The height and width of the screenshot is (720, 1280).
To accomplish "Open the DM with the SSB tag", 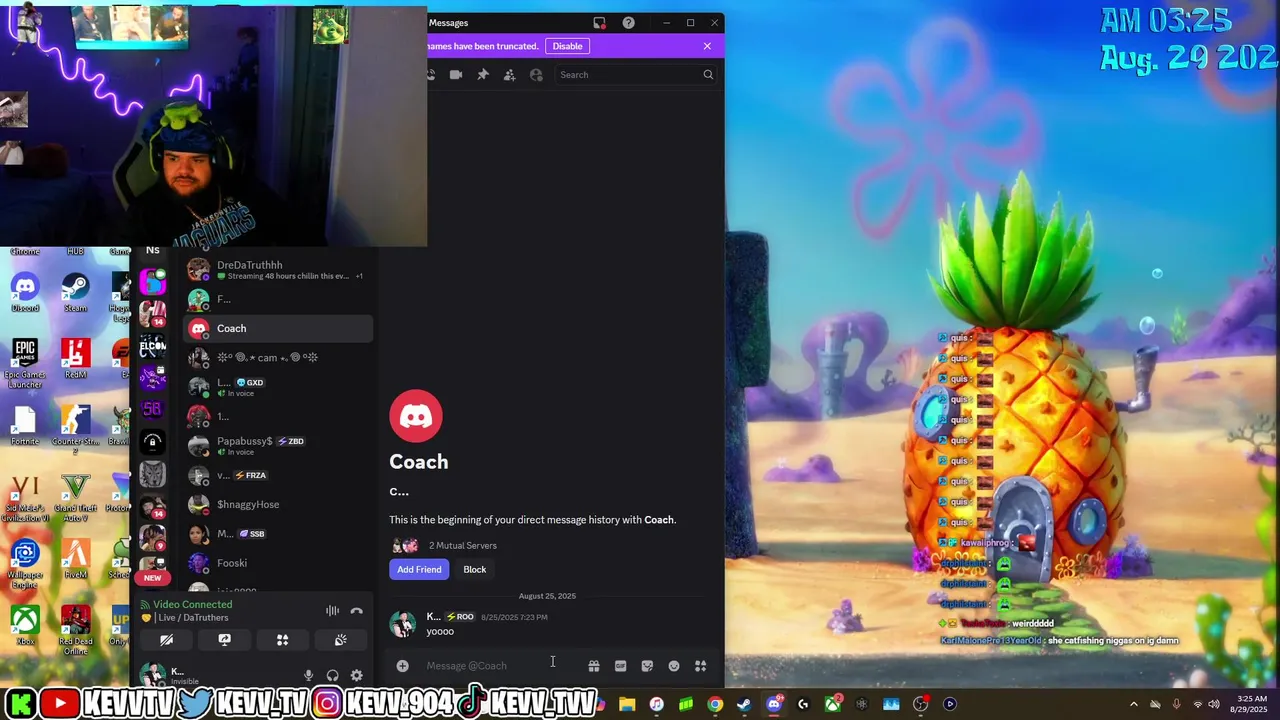I will point(278,534).
